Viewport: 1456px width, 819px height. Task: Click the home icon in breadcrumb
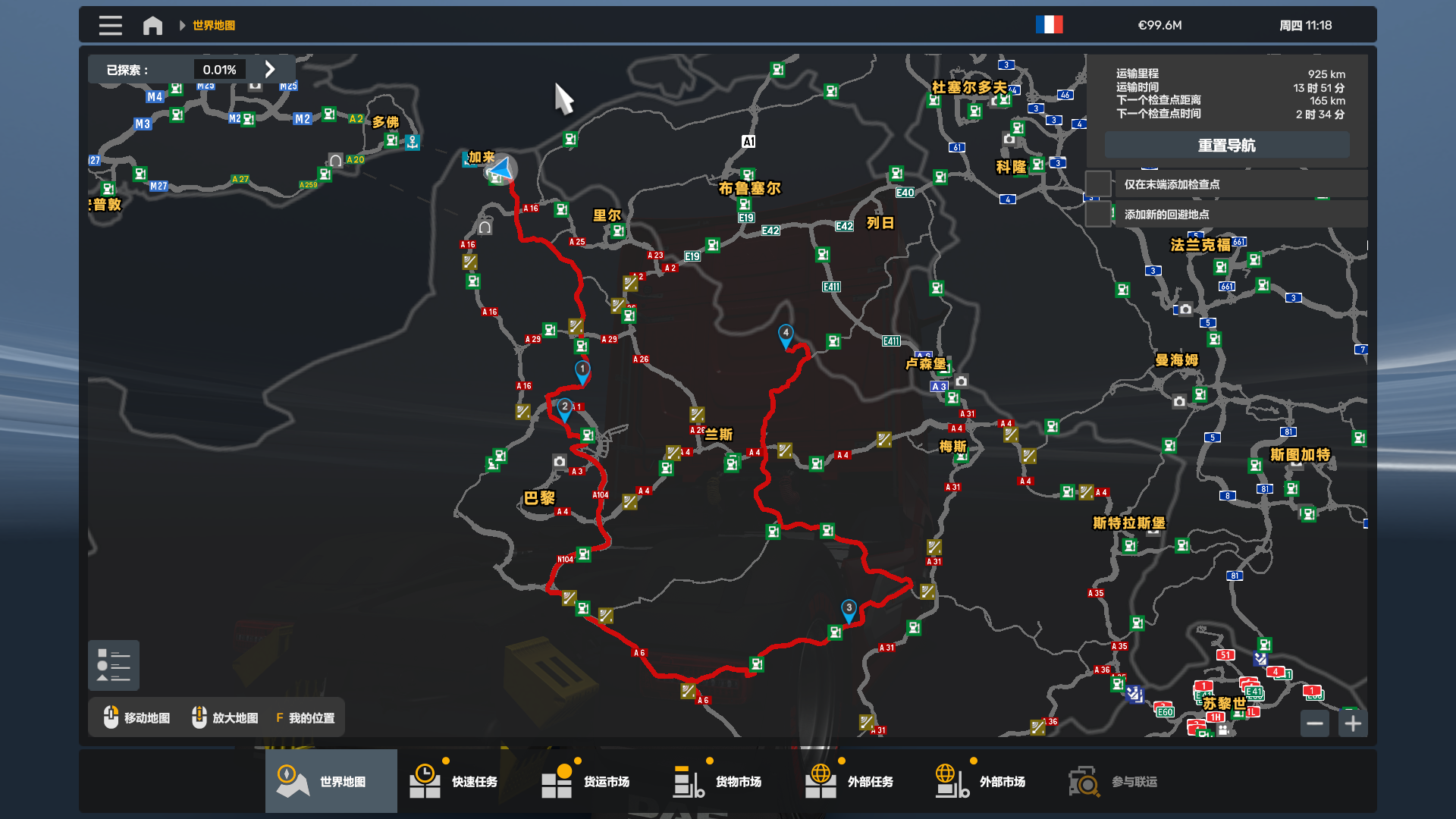(152, 25)
